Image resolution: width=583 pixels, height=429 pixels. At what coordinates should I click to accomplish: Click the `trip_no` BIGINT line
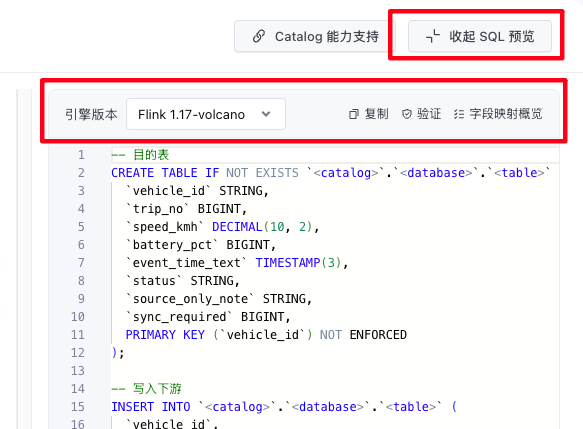point(186,209)
